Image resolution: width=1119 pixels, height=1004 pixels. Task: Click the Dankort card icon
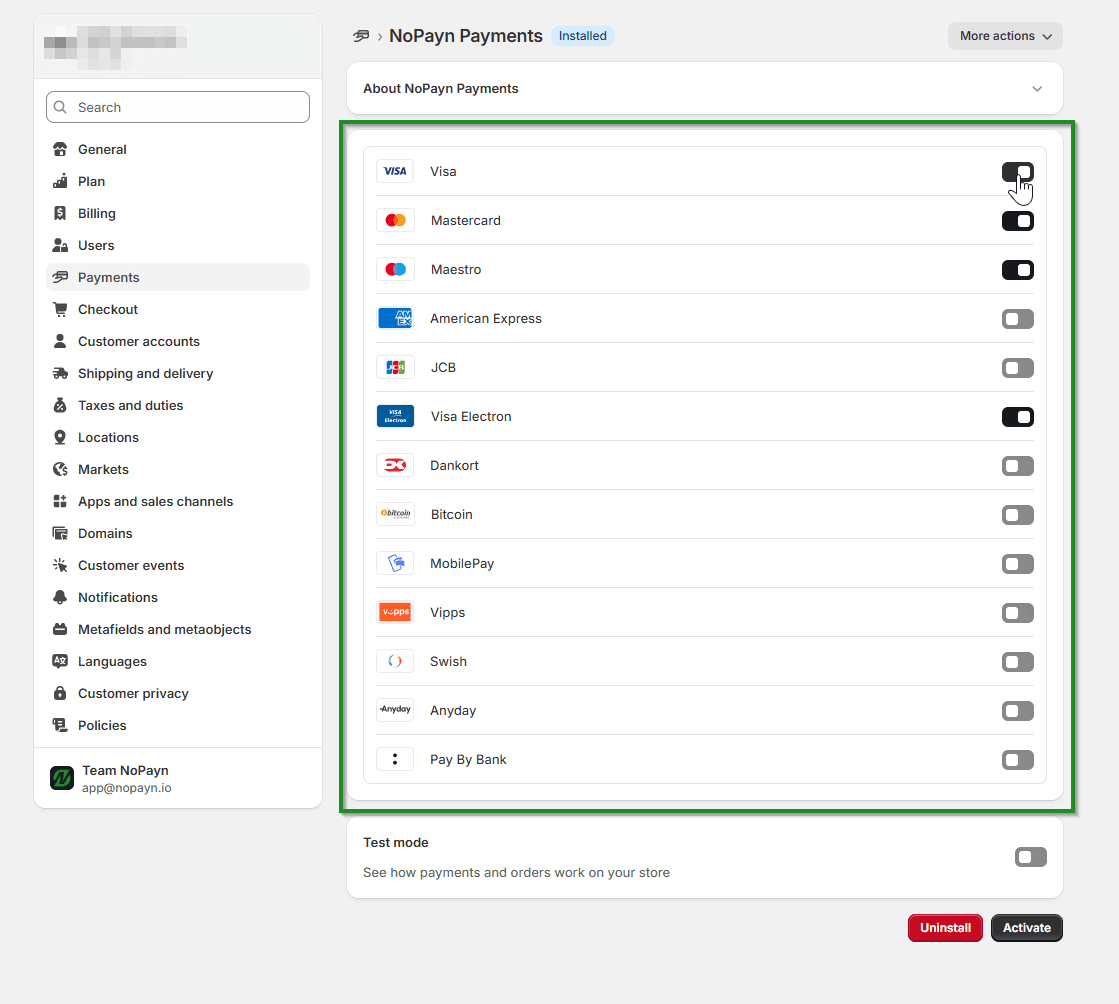[395, 464]
